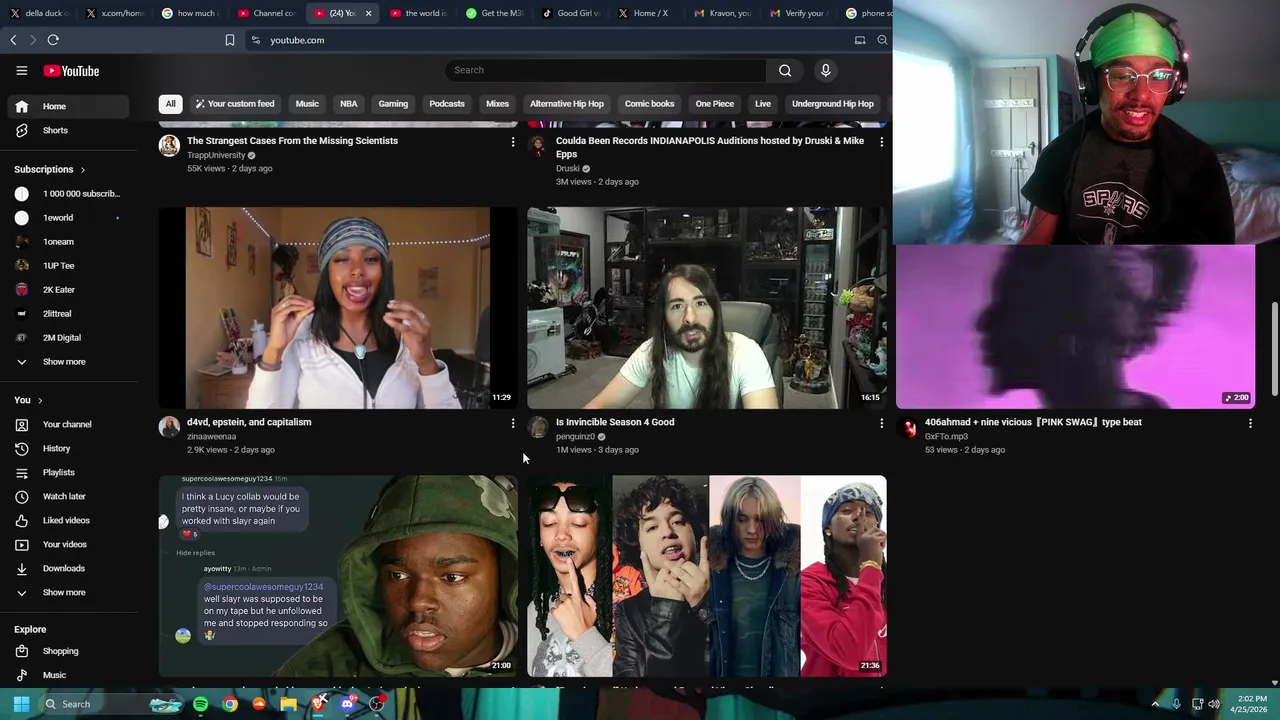Click in the YouTube search box
Screen dimensions: 1280x720
tap(606, 70)
